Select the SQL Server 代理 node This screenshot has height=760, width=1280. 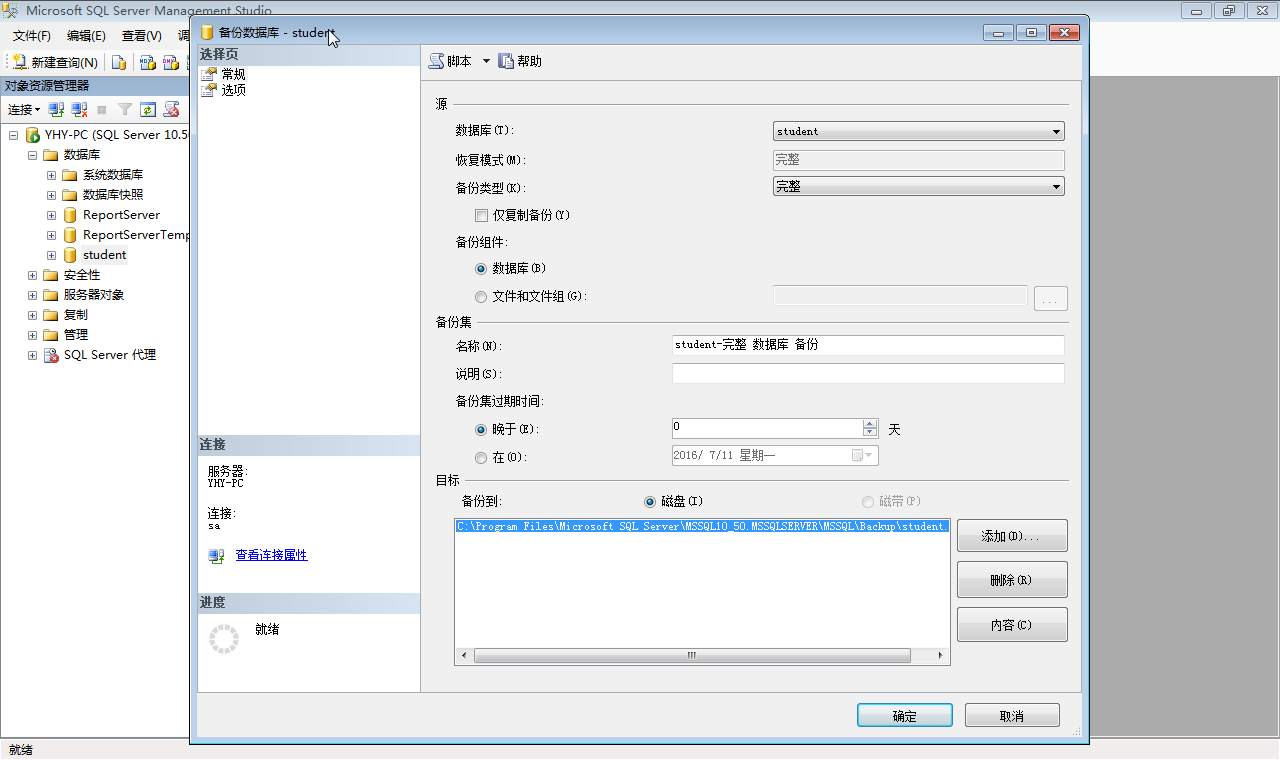pyautogui.click(x=110, y=355)
